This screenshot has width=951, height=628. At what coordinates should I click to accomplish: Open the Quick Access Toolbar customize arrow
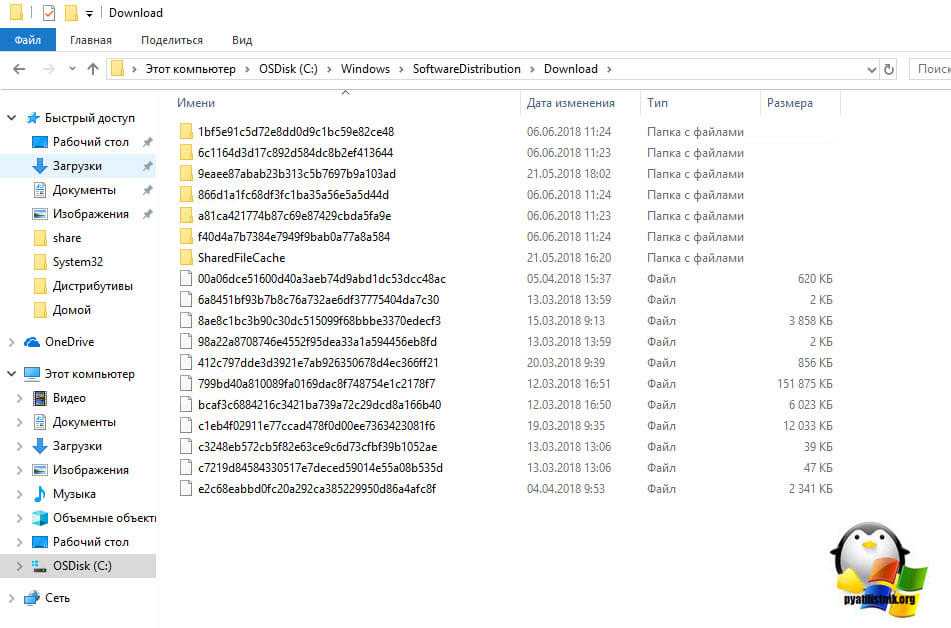(89, 13)
